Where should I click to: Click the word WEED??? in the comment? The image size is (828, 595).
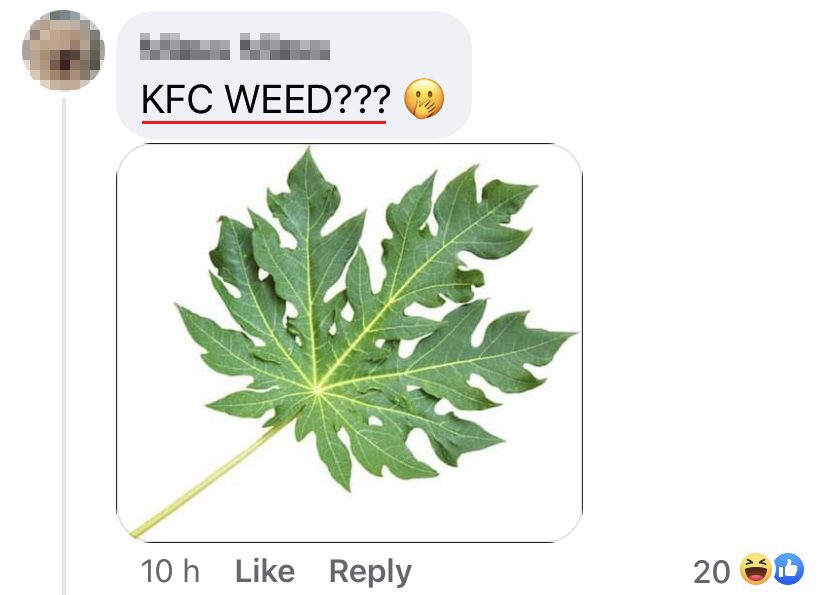[x=308, y=99]
